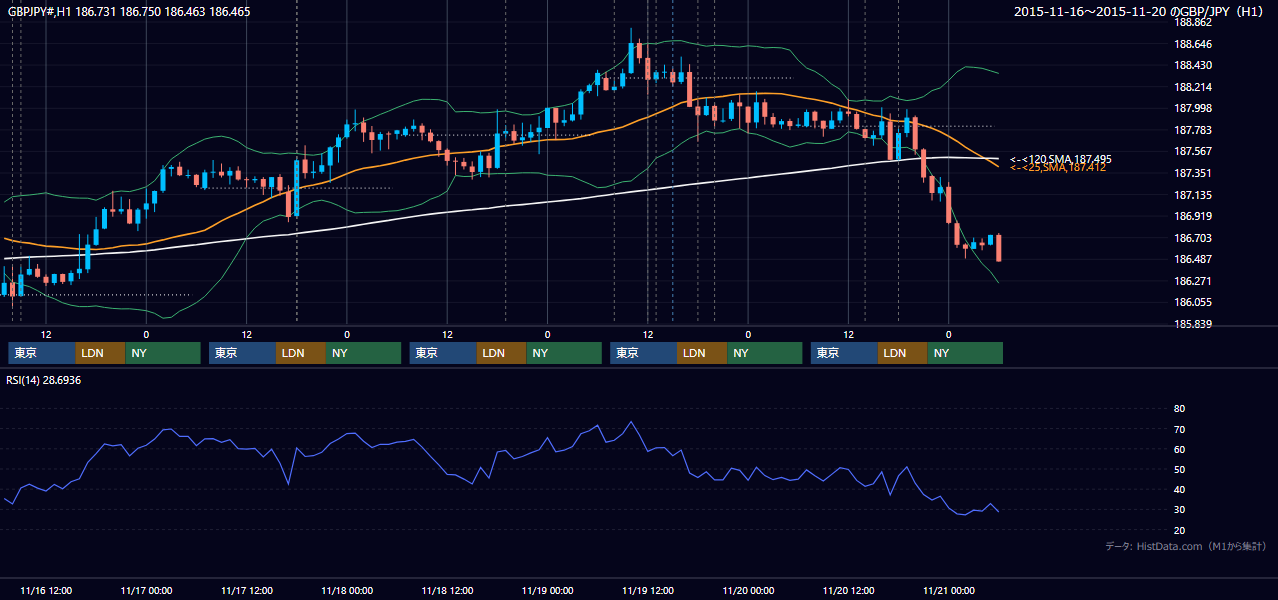Image resolution: width=1278 pixels, height=600 pixels.
Task: Select the 11/20 00:00 date label
Action: pyautogui.click(x=748, y=591)
